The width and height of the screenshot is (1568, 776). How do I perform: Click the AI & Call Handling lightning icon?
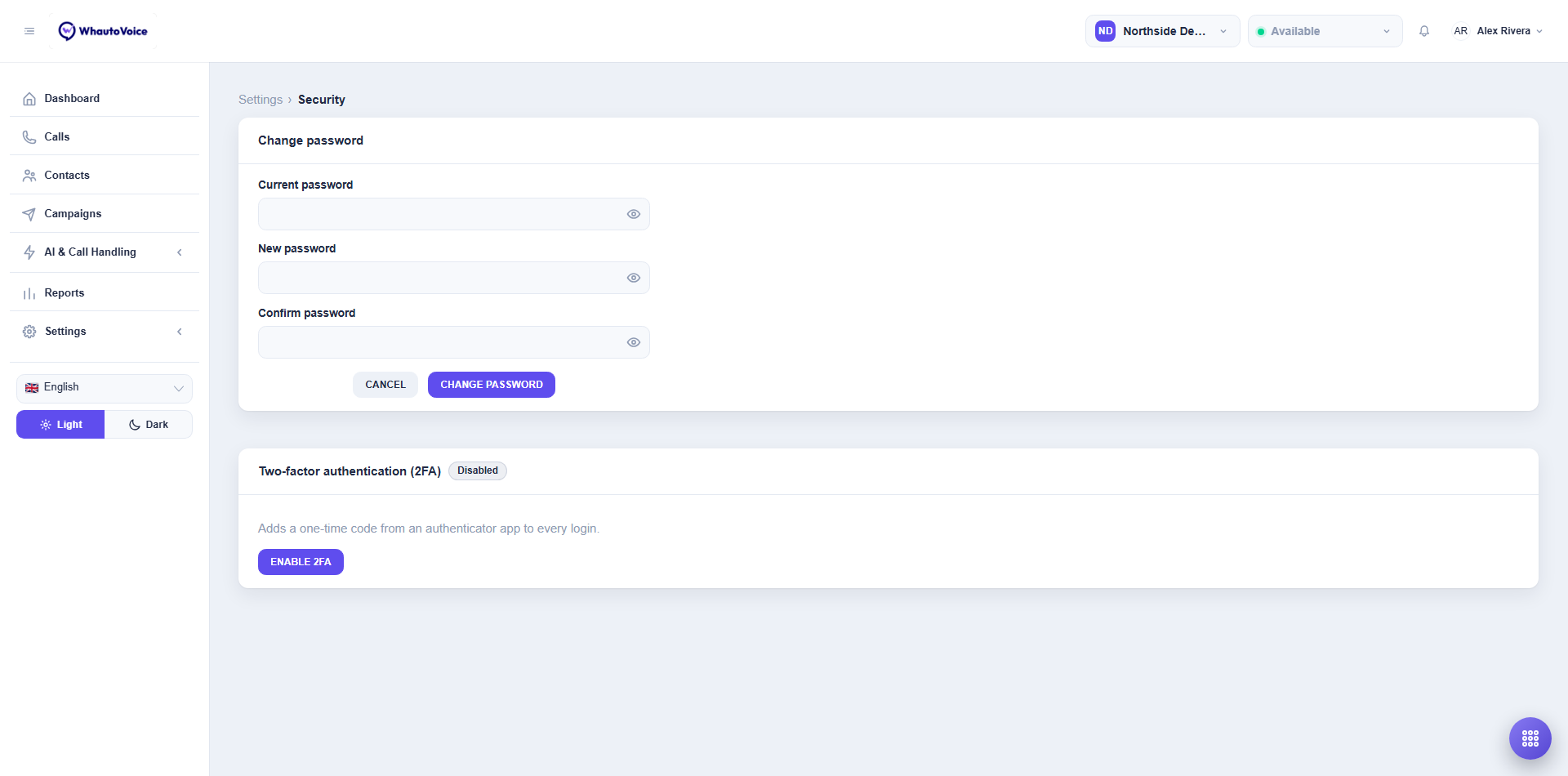pos(29,252)
